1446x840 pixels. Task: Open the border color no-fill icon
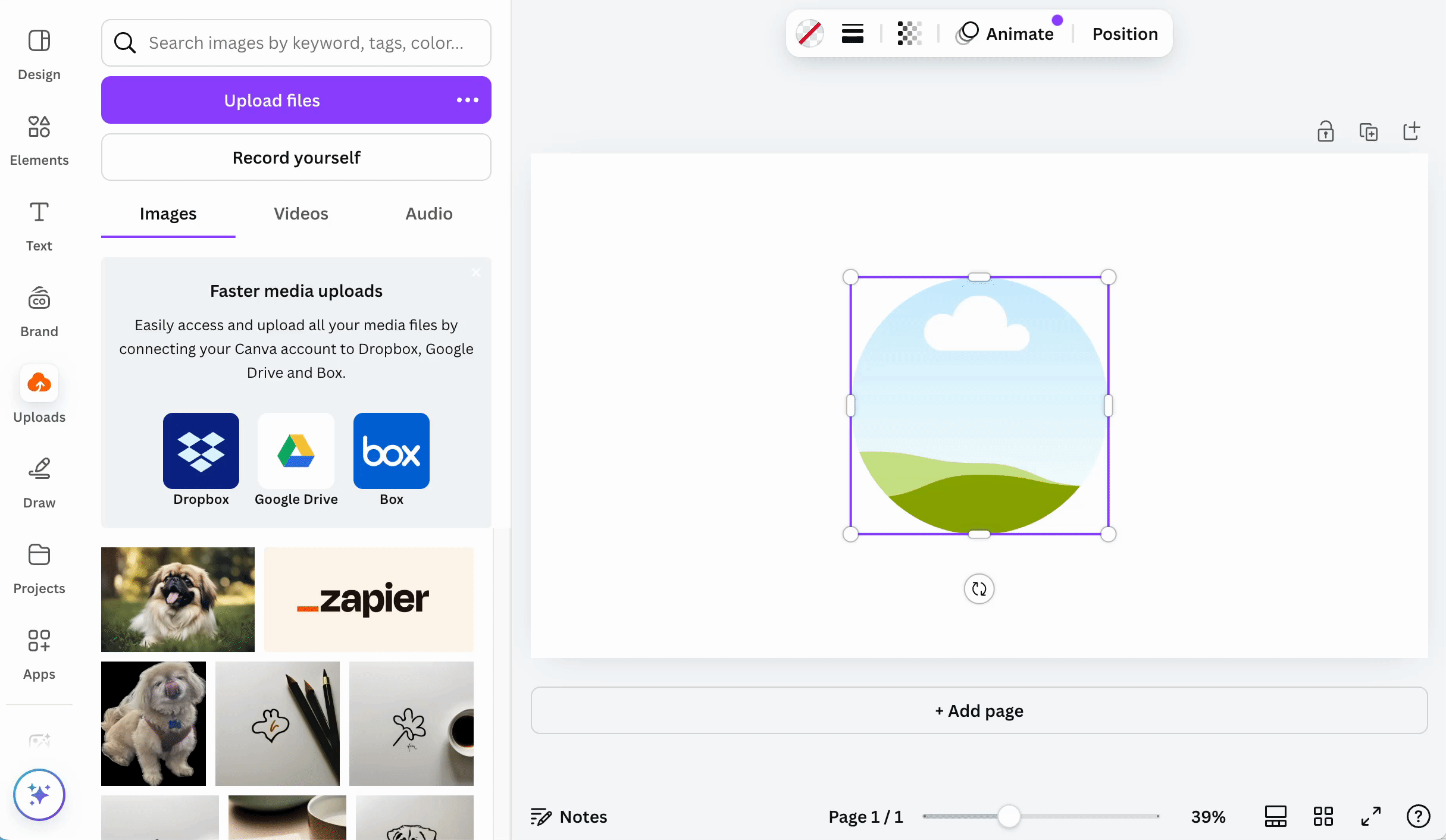[x=810, y=33]
